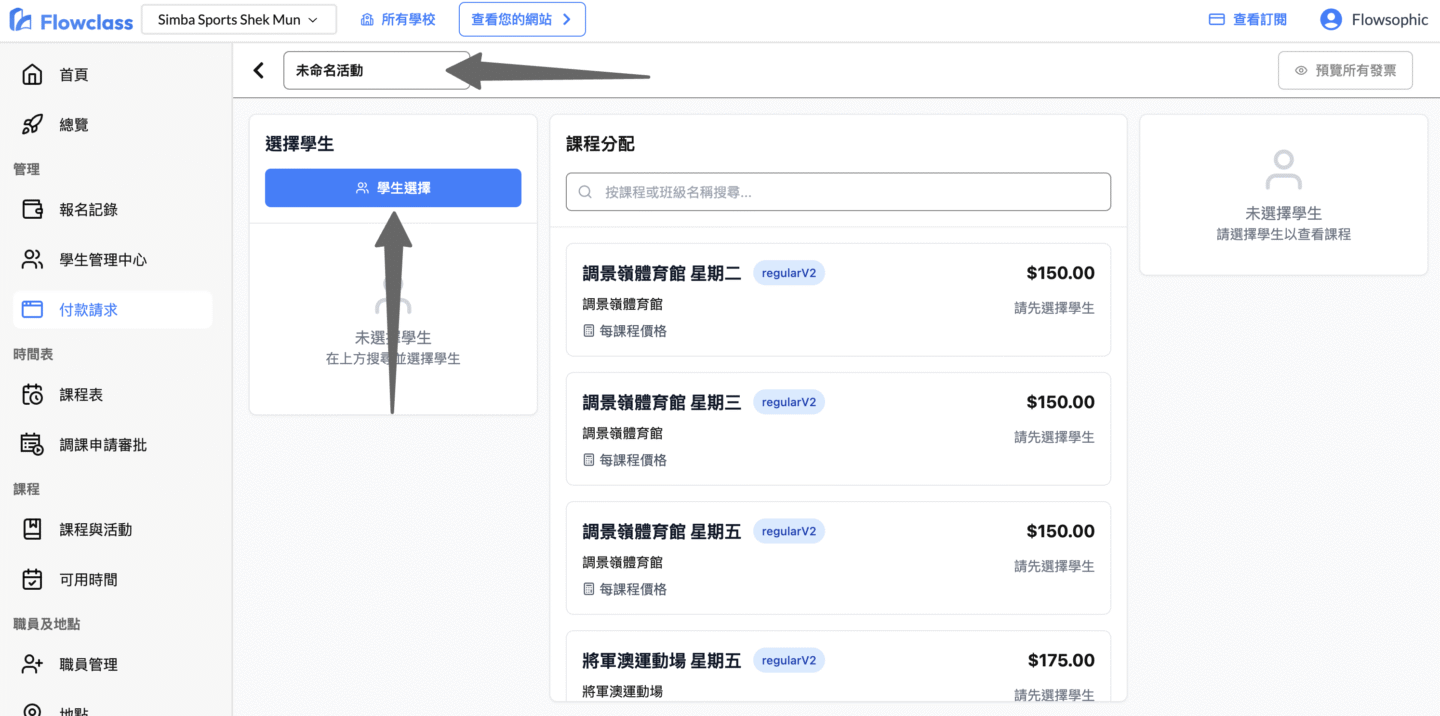Open the Simba Sports Shek Mun dropdown

238,20
